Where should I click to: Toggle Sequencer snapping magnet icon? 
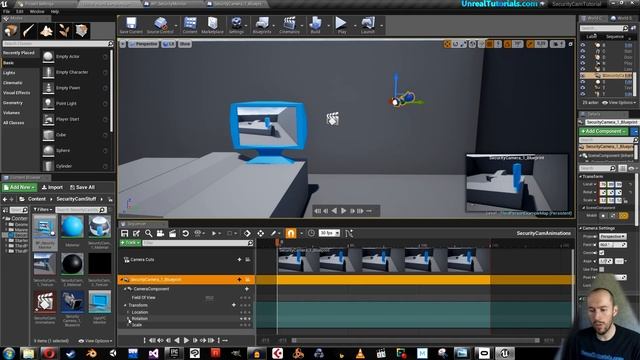291,233
